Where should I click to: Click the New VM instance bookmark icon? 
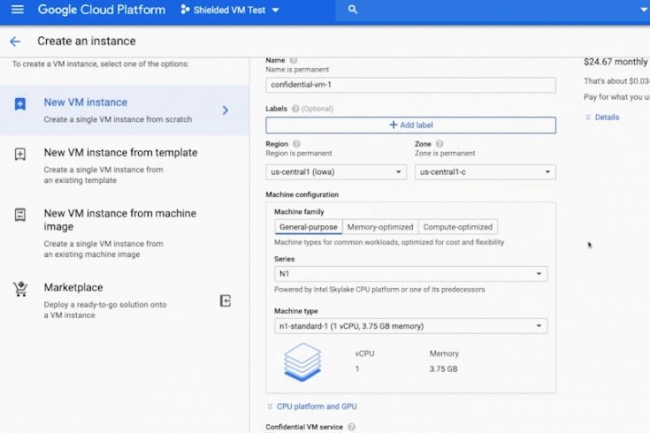click(x=20, y=104)
